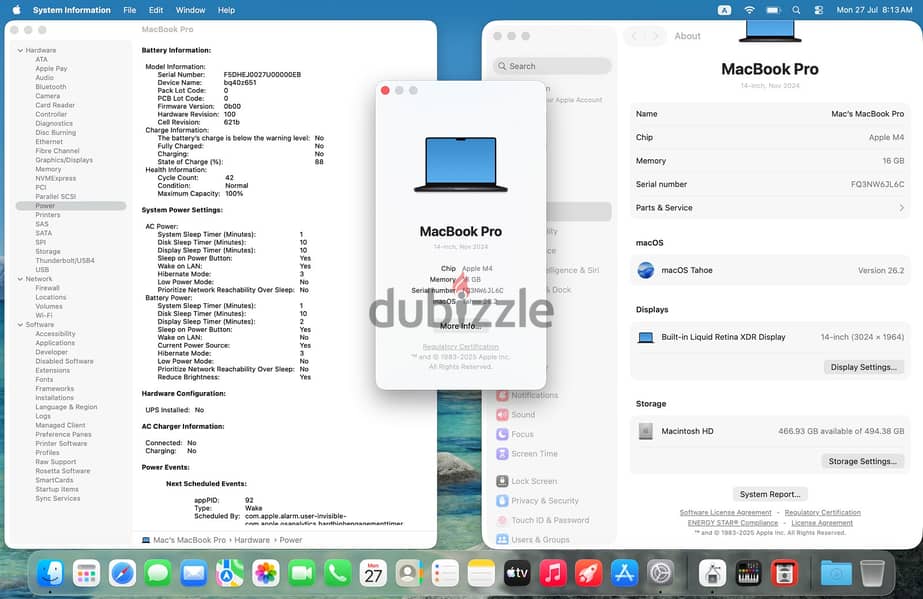Open Messages in the Dock
The height and width of the screenshot is (599, 923).
(158, 573)
